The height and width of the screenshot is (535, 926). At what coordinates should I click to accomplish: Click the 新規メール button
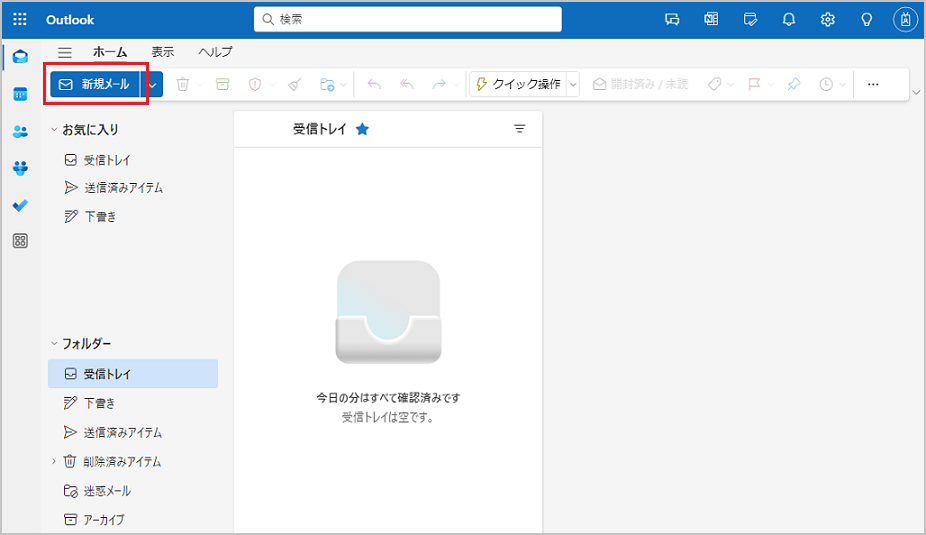coord(95,85)
